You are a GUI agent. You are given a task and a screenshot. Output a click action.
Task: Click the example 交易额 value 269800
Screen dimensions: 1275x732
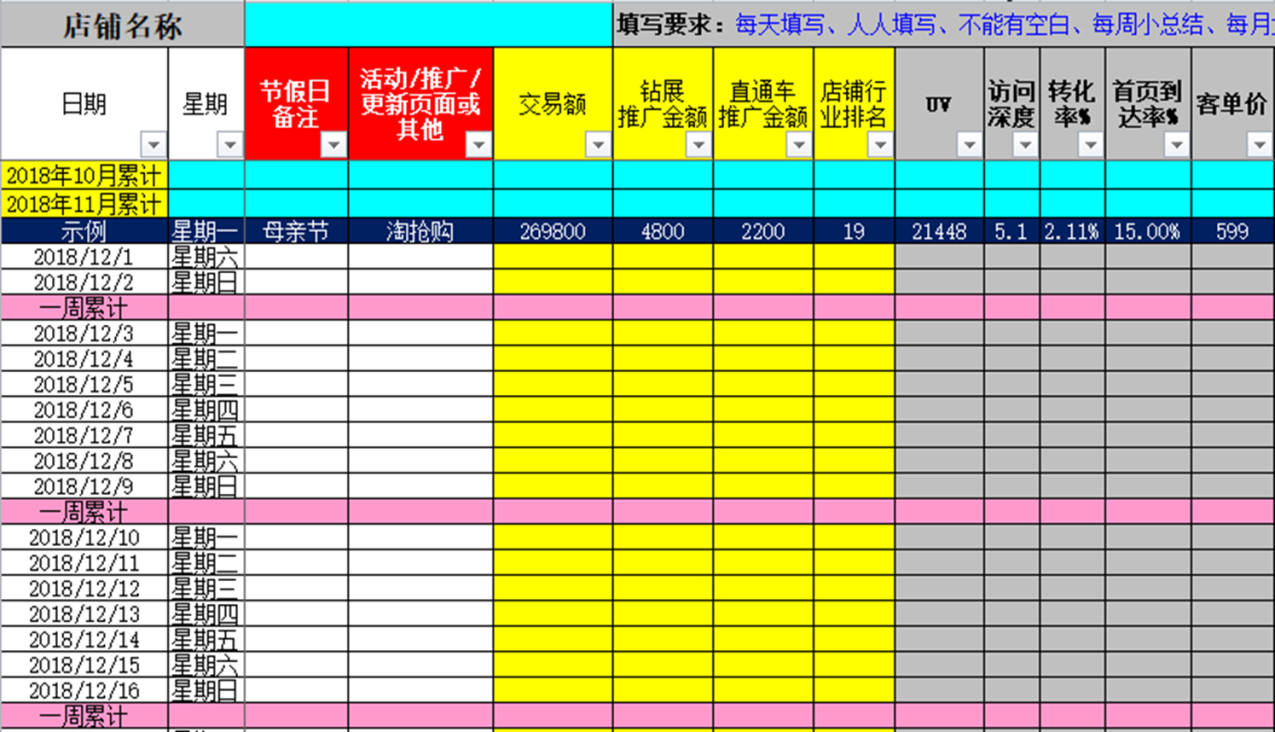tap(553, 232)
